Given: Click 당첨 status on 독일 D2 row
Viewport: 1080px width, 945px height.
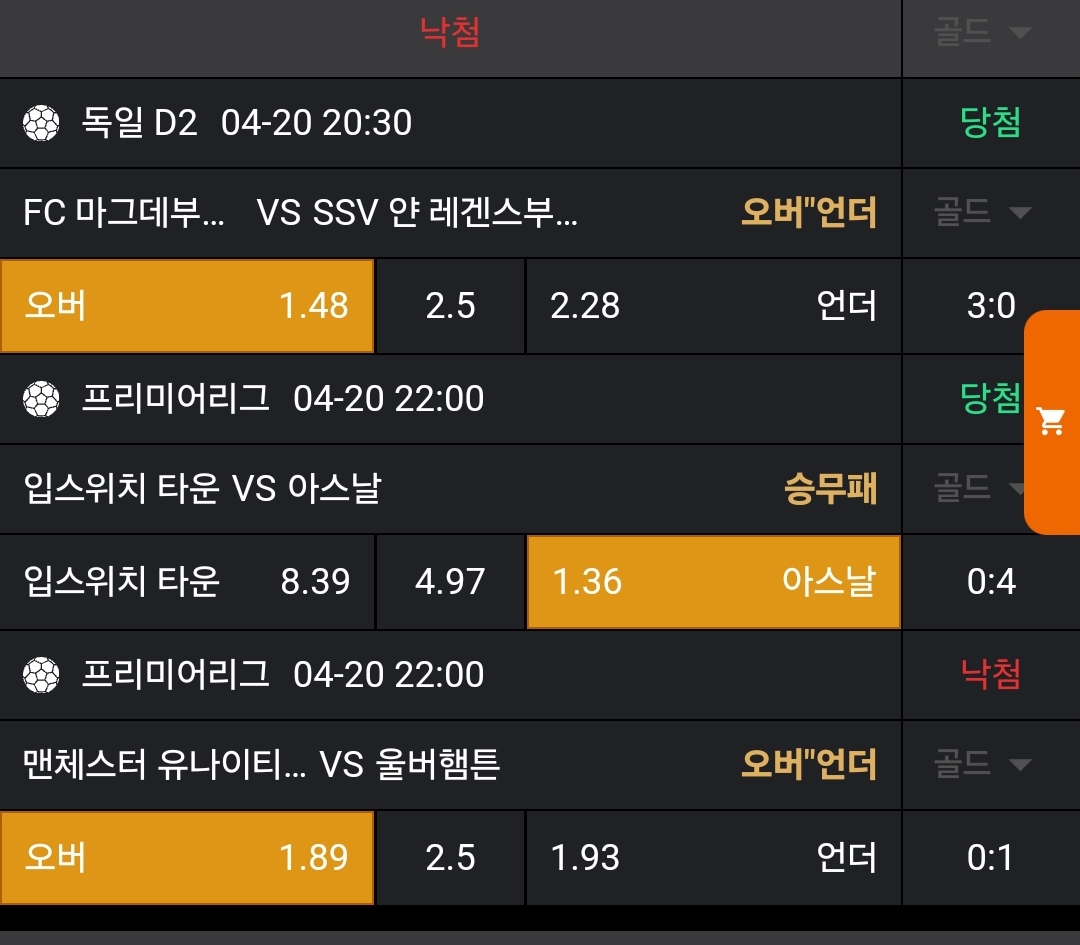Looking at the screenshot, I should click(990, 124).
